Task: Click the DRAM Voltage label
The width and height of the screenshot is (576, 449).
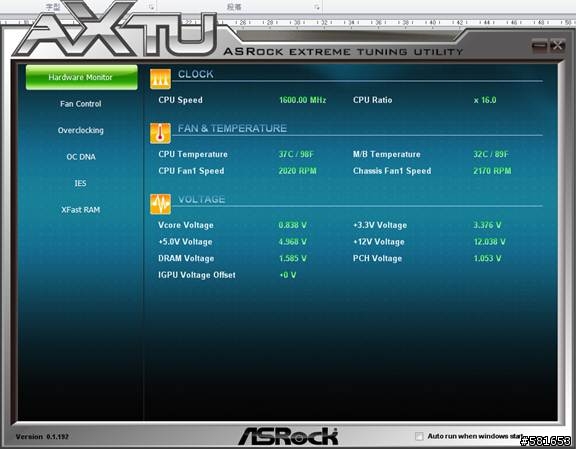Action: pyautogui.click(x=186, y=258)
